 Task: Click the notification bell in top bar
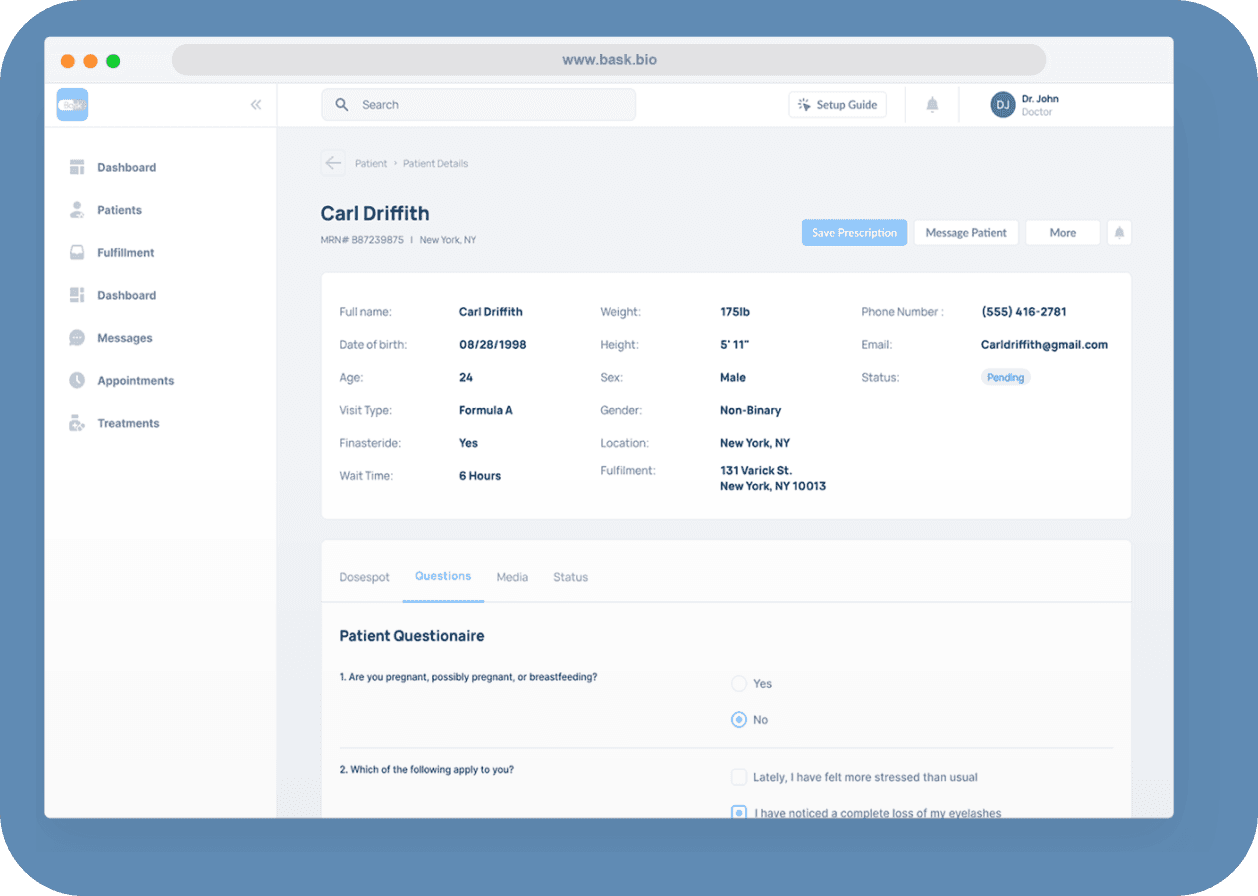tap(932, 105)
